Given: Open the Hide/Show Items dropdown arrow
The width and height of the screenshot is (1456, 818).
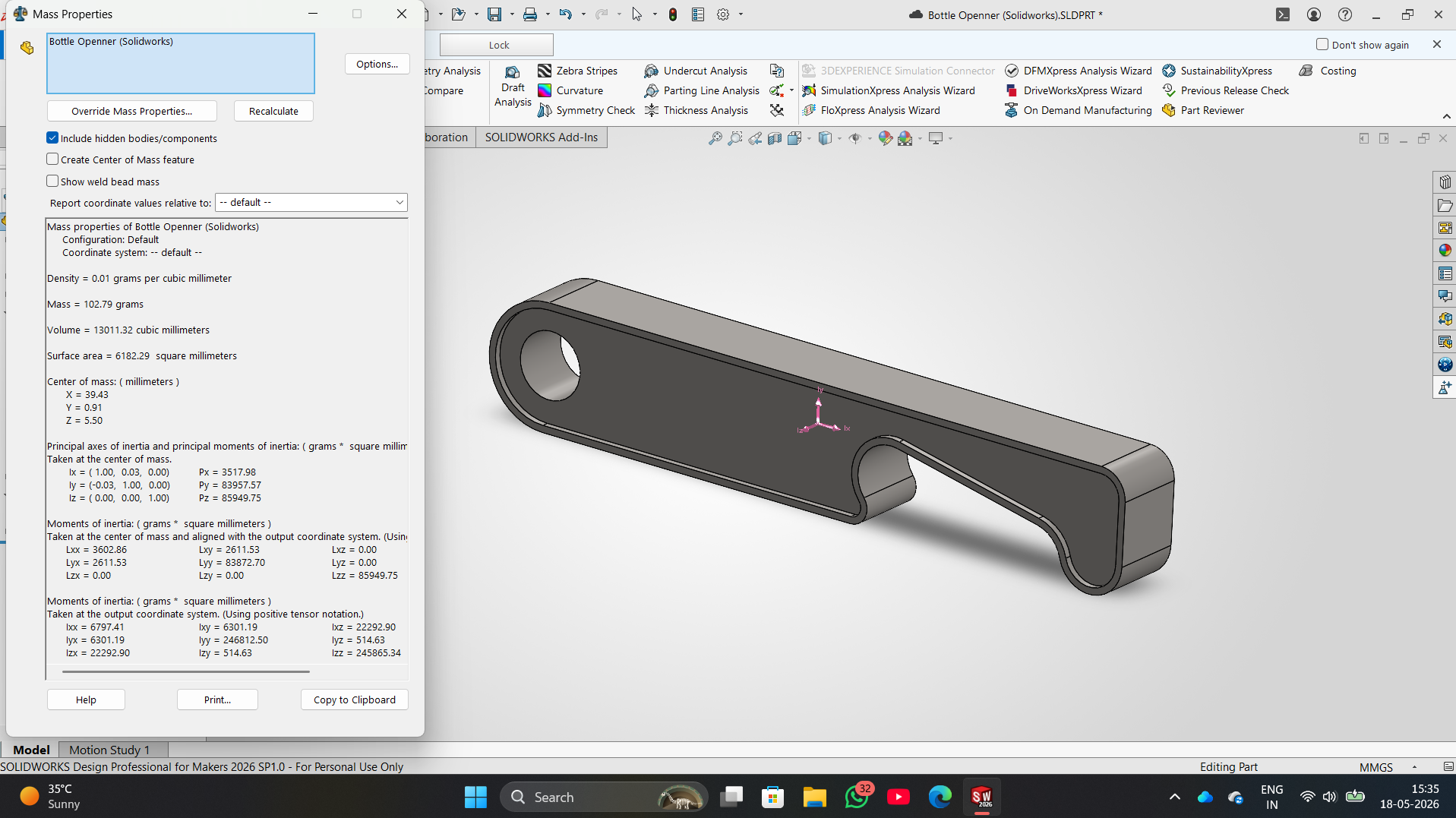Looking at the screenshot, I should coord(870,138).
